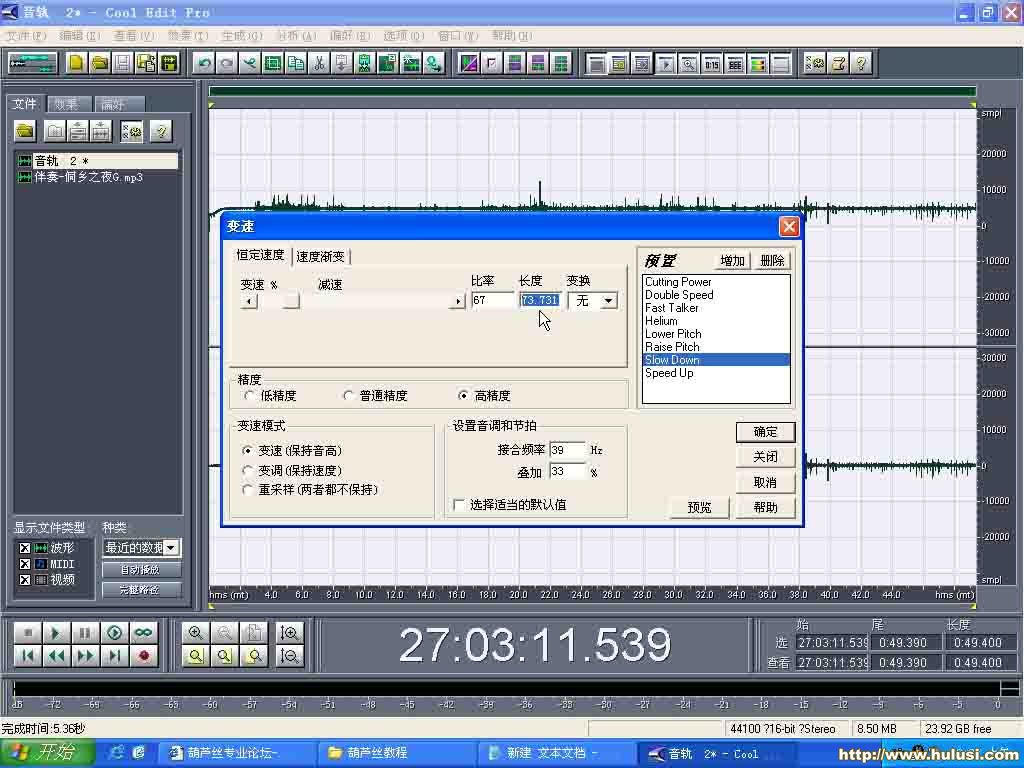Click the Copy icon in the toolbar
1024x768 pixels.
[x=296, y=63]
